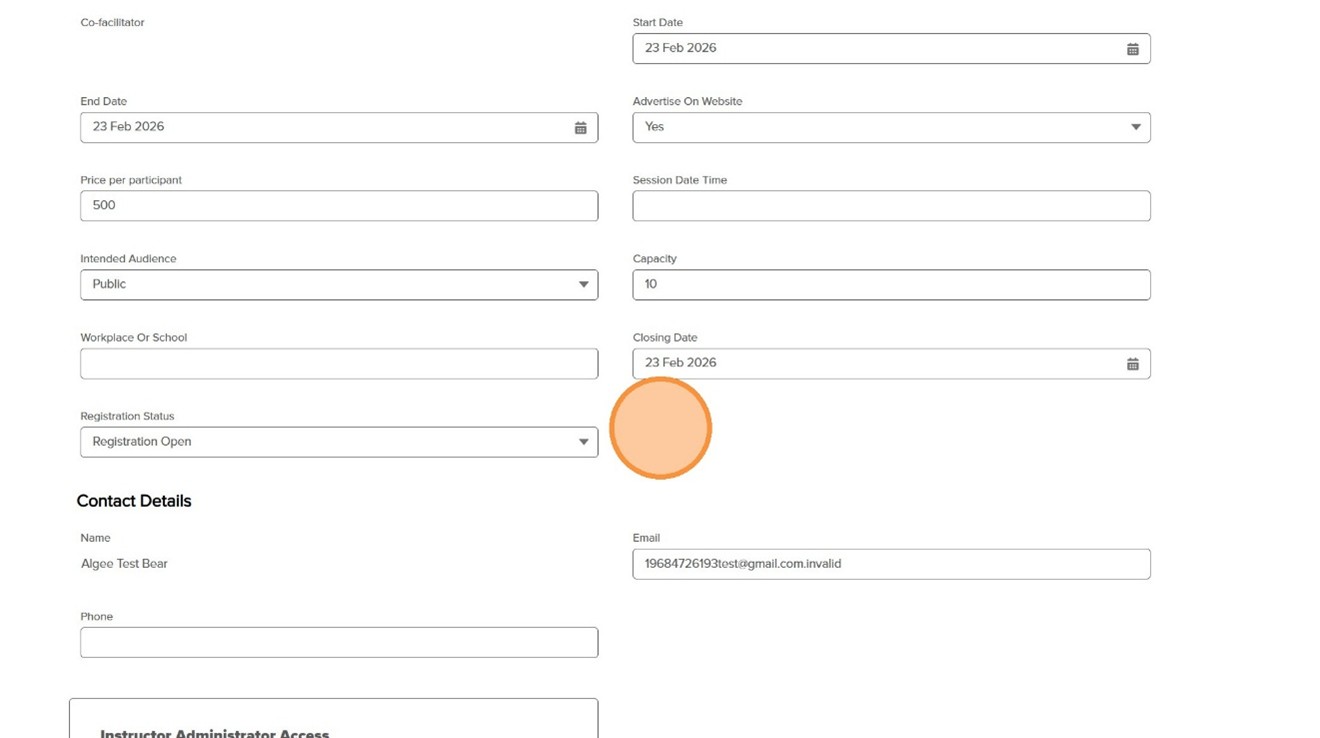The image size is (1320, 738).
Task: Expand the dropdown showing Yes
Action: coord(890,127)
